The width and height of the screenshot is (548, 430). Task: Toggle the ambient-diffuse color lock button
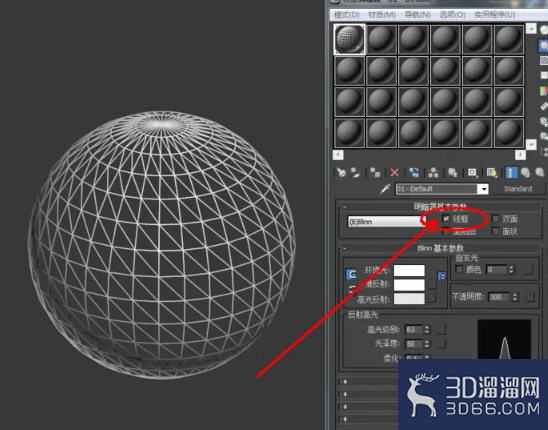pos(351,274)
